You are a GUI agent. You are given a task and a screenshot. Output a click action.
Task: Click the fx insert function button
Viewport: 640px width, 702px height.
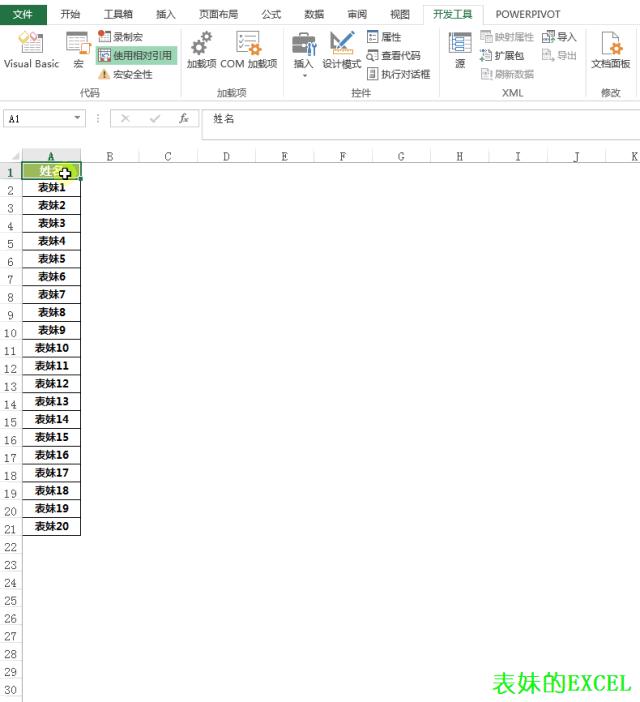(183, 119)
